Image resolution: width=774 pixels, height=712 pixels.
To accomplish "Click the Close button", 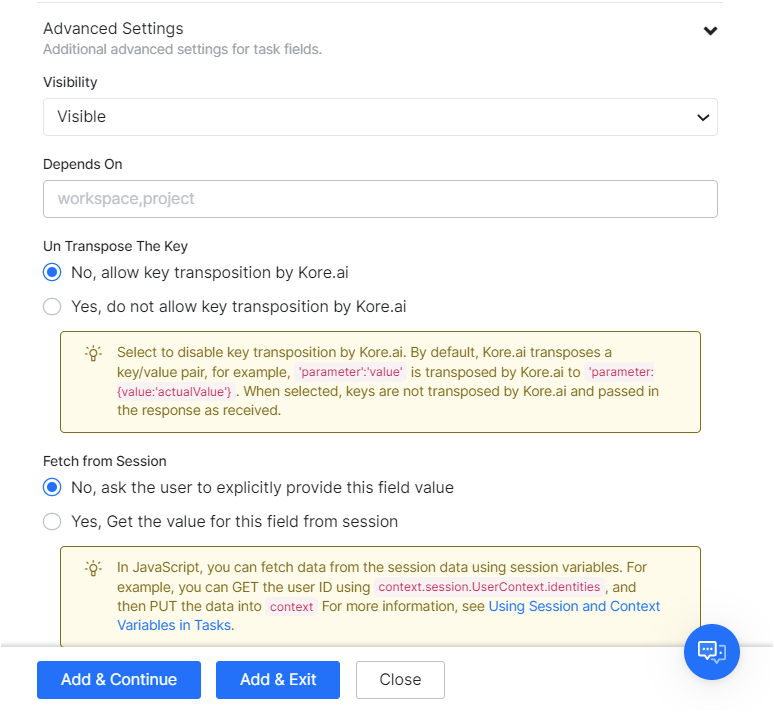I will tap(400, 680).
